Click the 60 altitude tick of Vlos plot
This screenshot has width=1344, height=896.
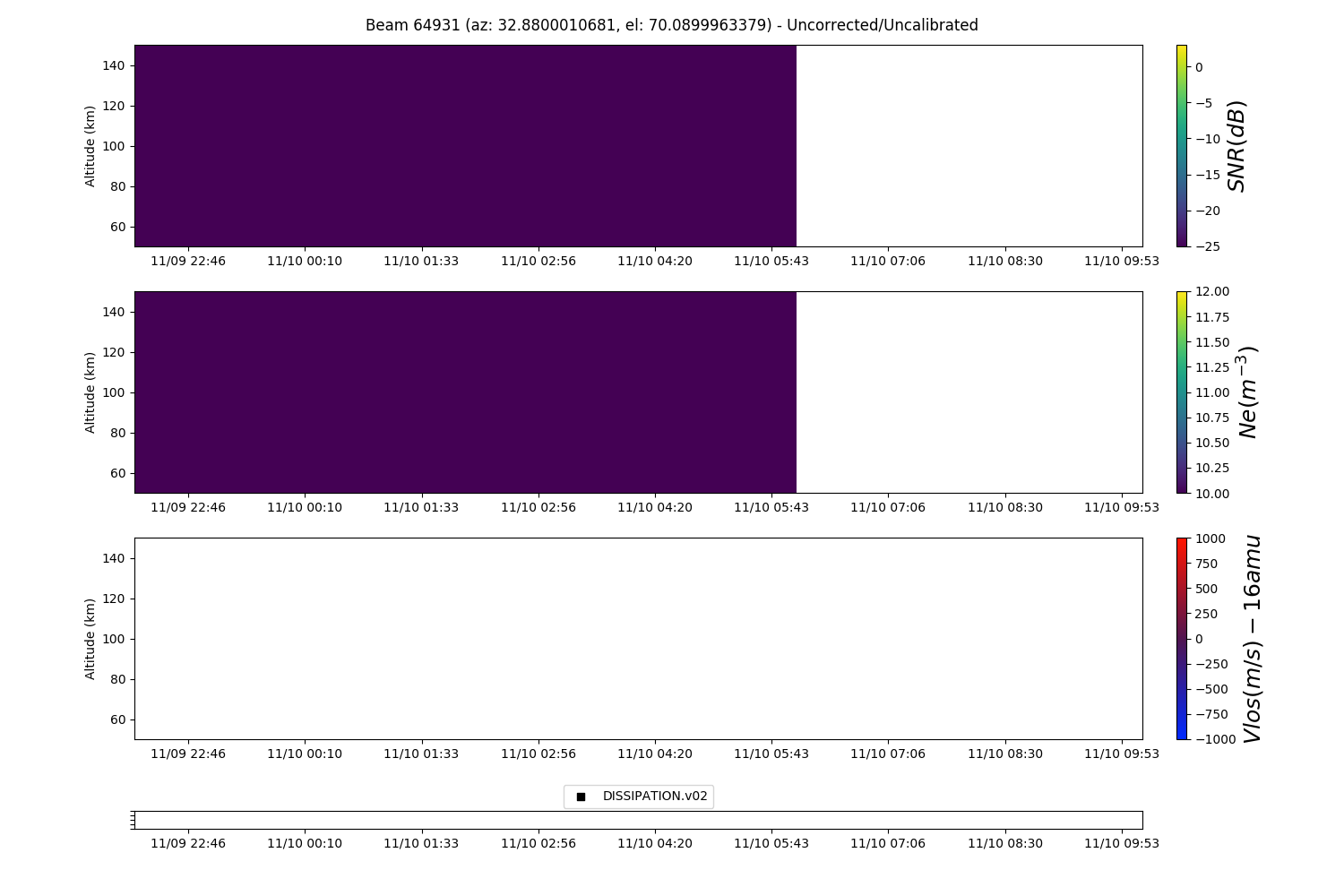(120, 719)
